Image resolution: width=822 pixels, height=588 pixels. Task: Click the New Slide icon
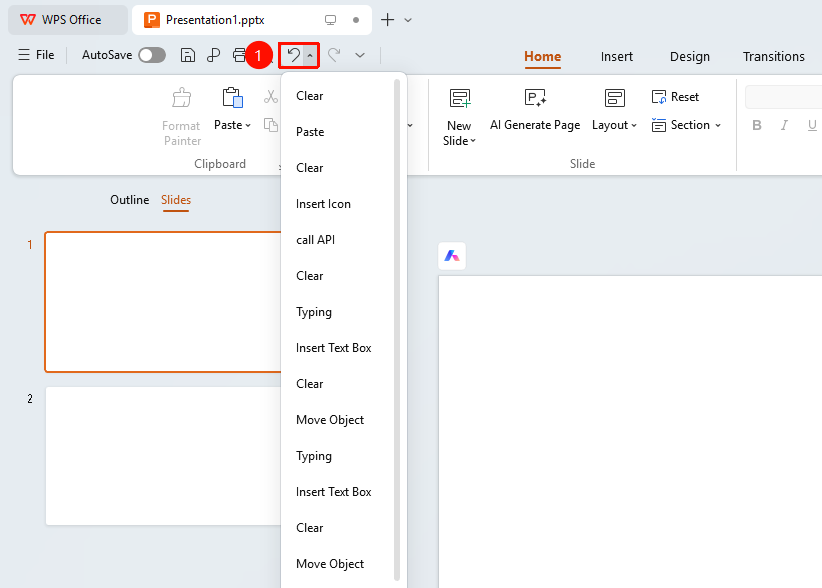click(x=460, y=98)
